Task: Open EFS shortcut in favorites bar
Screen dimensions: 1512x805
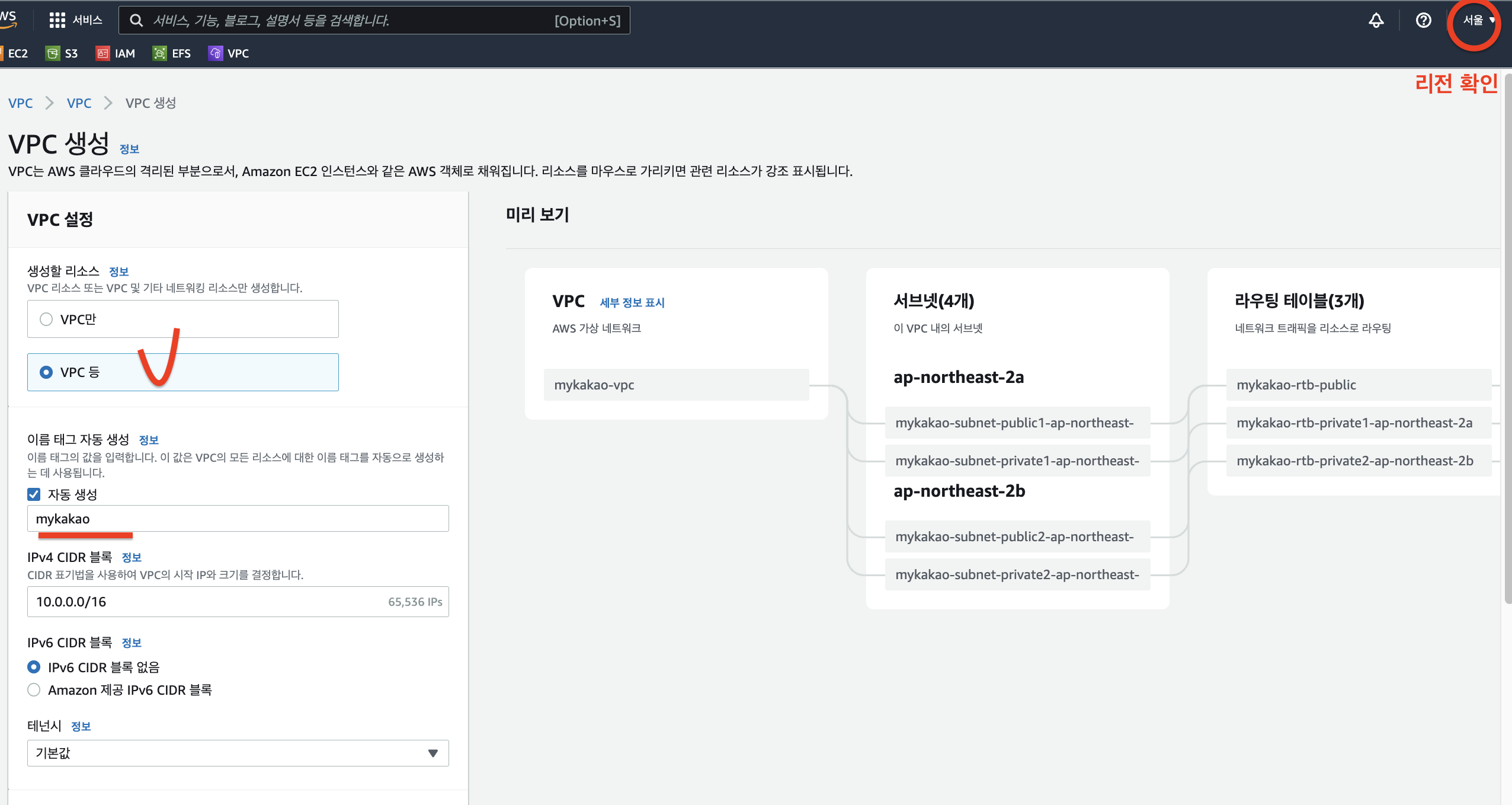Action: [172, 53]
